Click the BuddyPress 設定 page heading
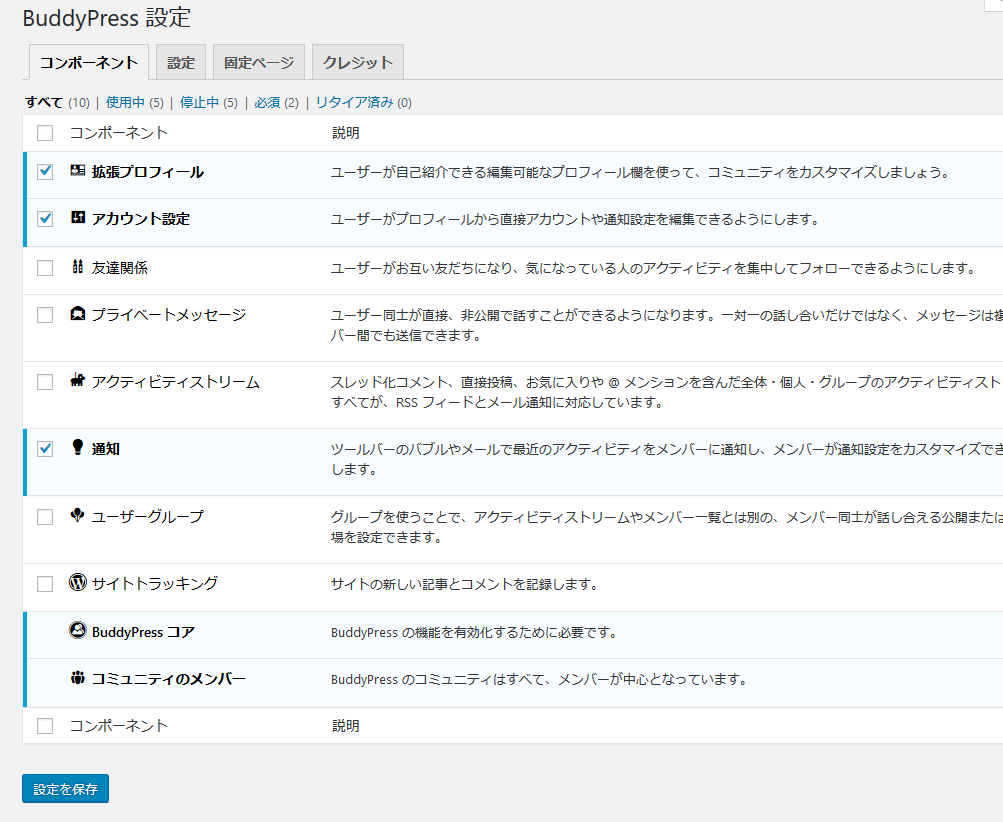 [x=107, y=17]
